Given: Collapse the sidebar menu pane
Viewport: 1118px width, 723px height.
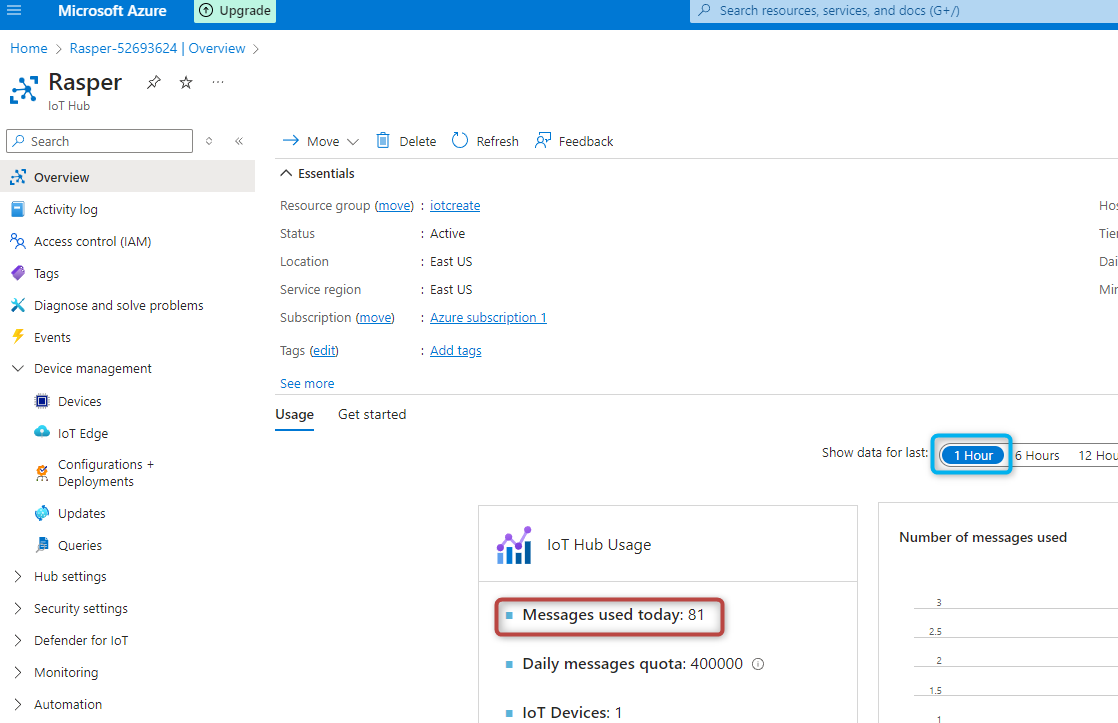Looking at the screenshot, I should pyautogui.click(x=239, y=141).
